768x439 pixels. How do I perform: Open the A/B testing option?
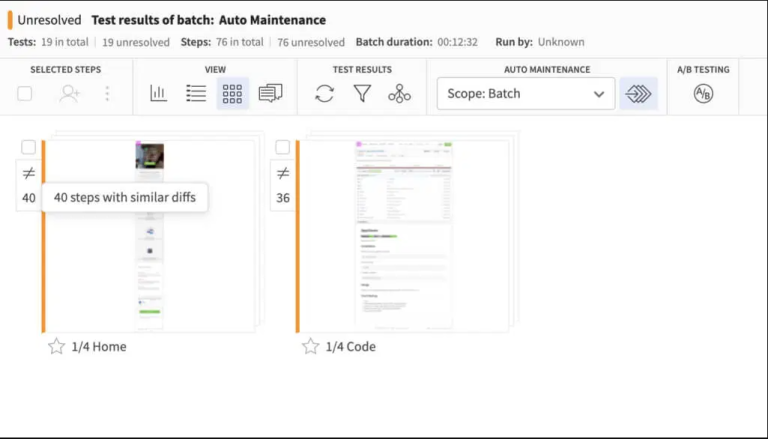703,94
